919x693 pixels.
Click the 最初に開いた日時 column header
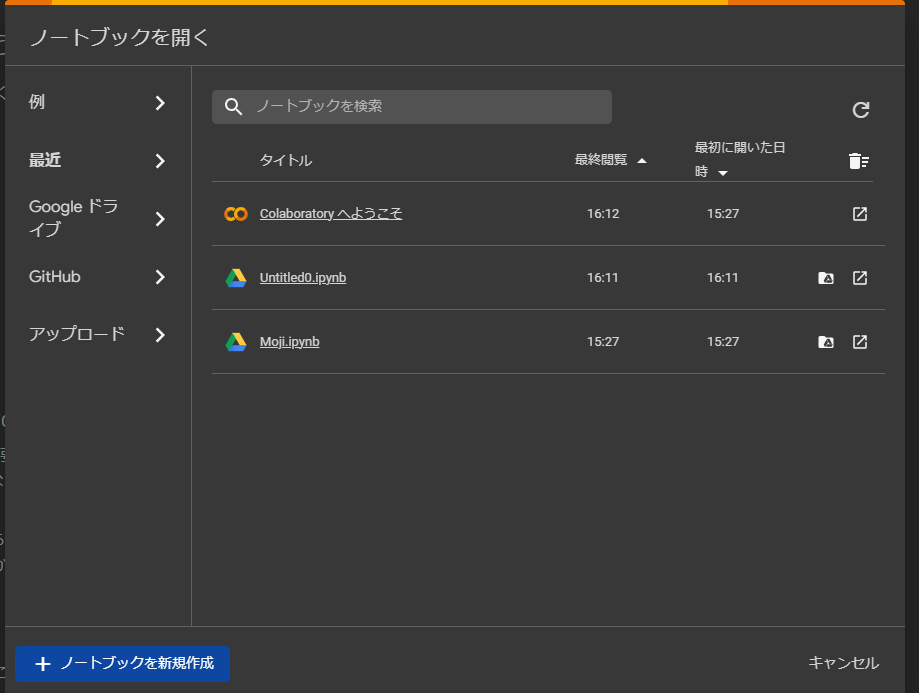(740, 159)
